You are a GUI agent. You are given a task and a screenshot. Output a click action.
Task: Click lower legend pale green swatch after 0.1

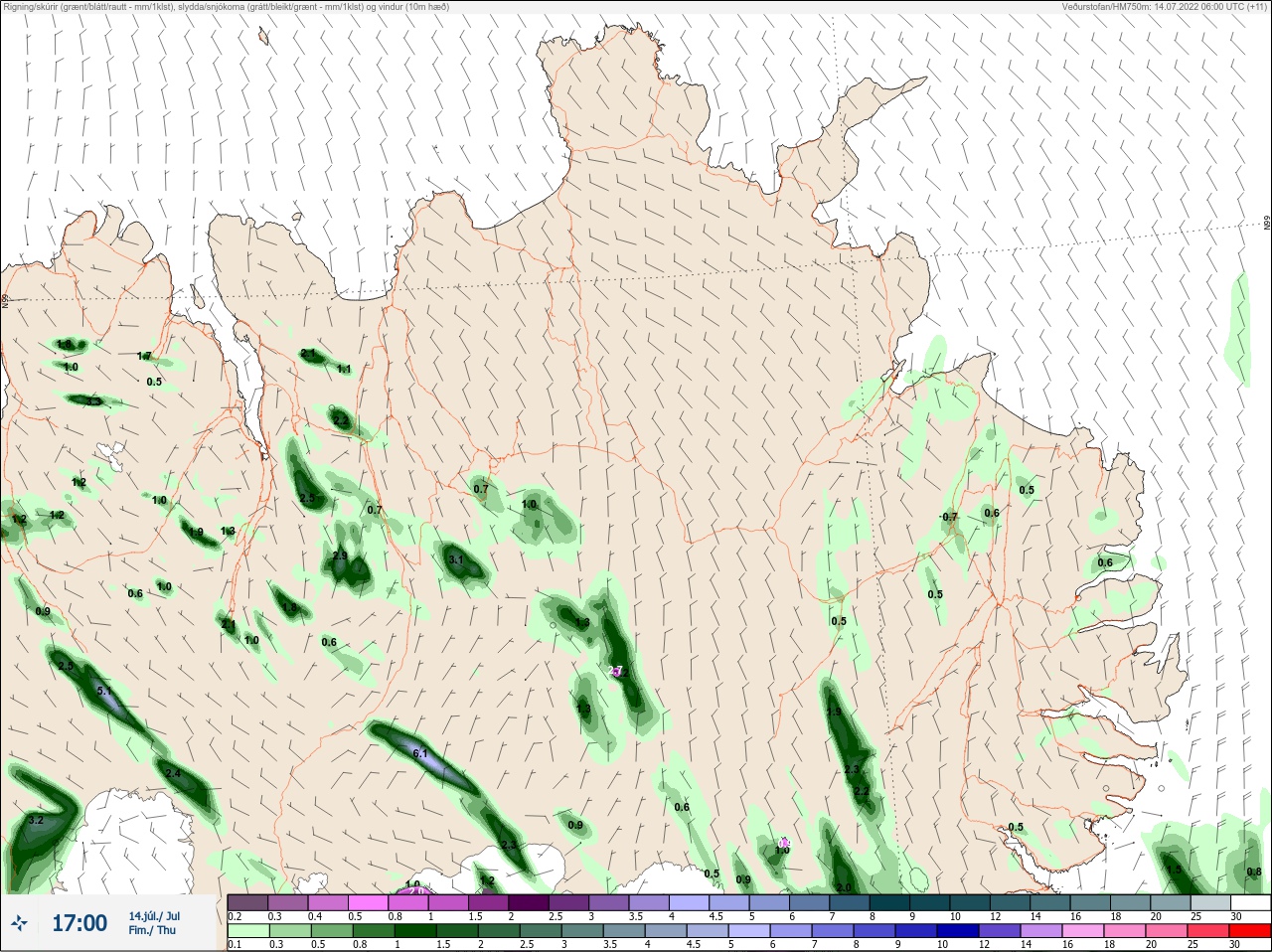(x=247, y=931)
